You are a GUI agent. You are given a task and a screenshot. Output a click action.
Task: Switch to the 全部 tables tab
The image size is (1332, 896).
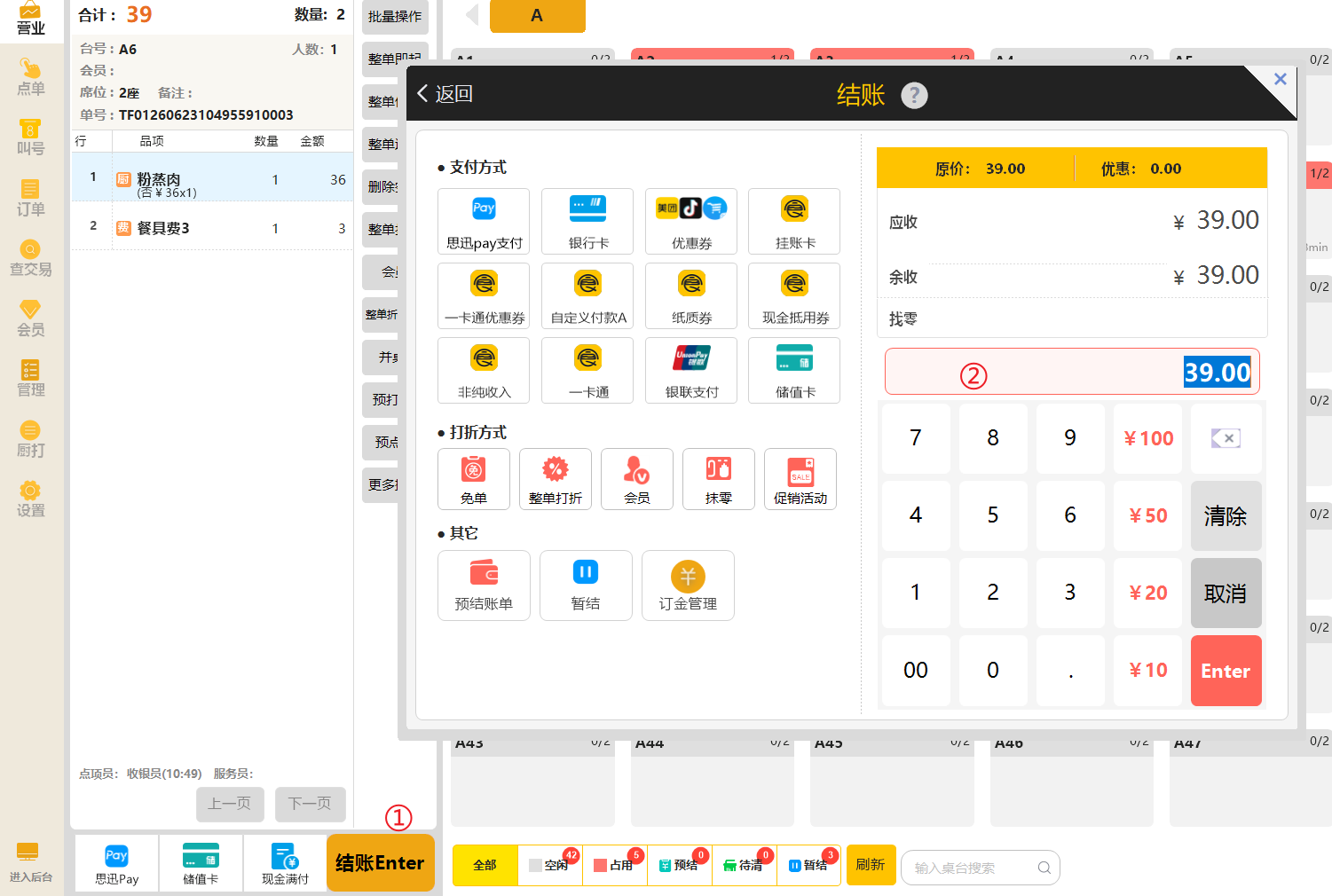click(485, 865)
